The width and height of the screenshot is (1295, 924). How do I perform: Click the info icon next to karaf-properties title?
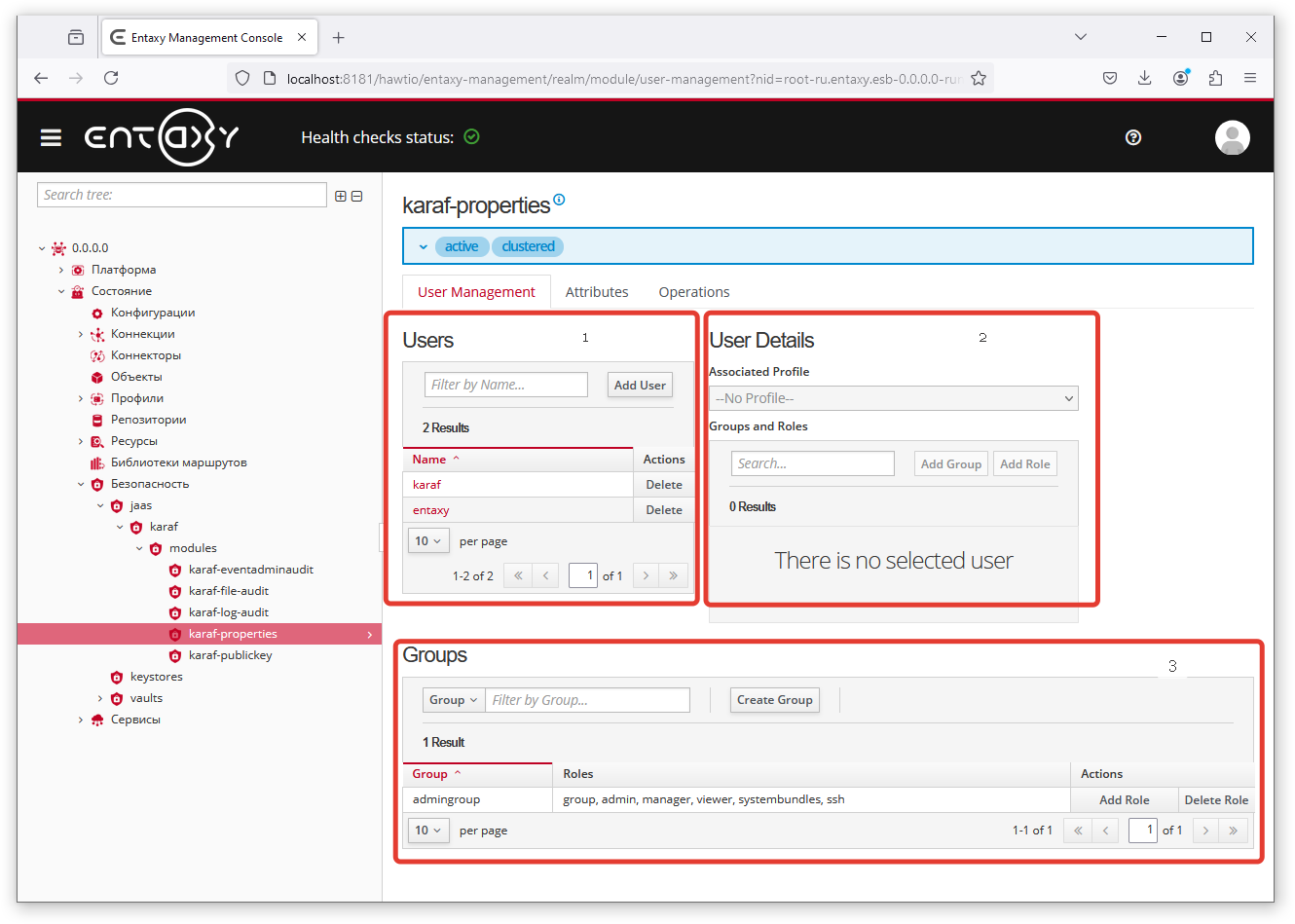(559, 201)
